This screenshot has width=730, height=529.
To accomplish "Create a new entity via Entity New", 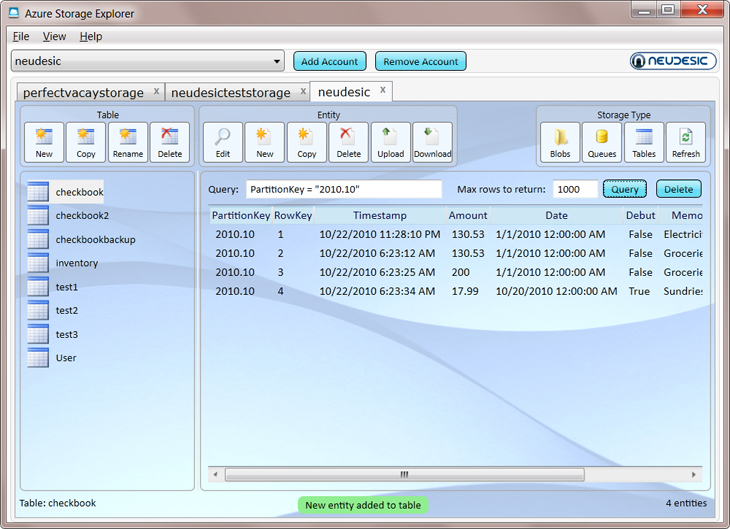I will [264, 142].
